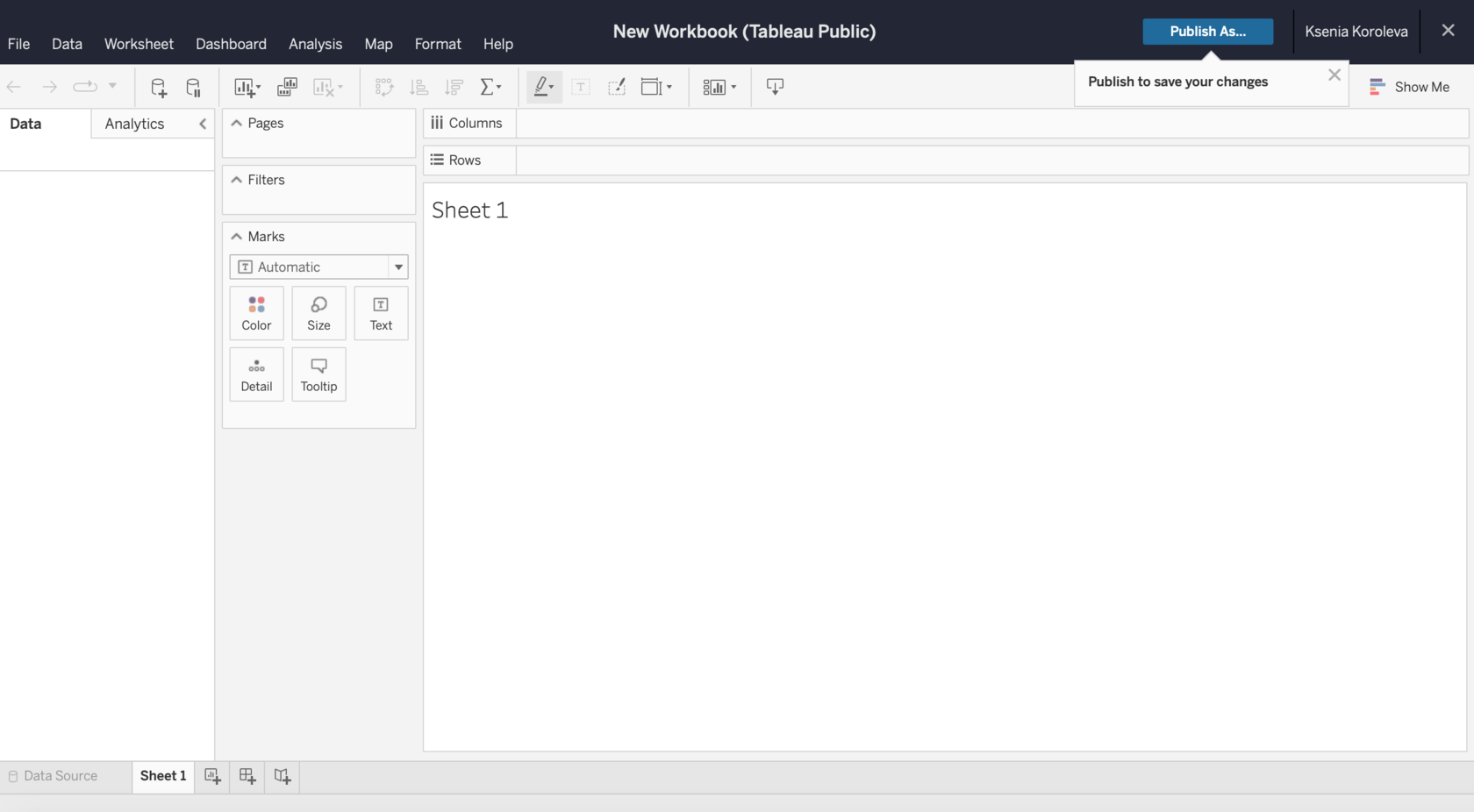Collapse the Filters shelf

(x=236, y=180)
